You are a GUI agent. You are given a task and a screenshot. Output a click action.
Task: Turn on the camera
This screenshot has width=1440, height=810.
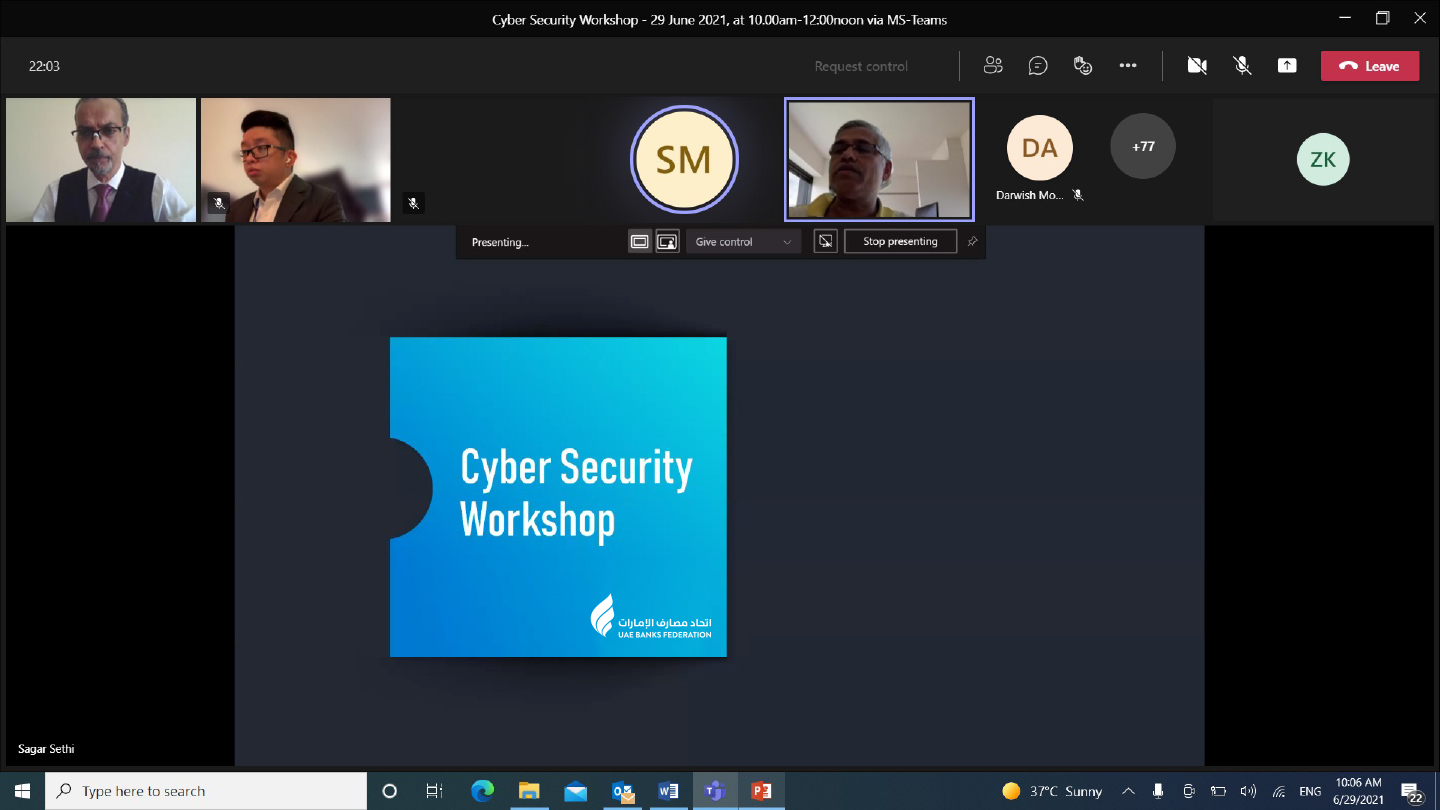point(1197,66)
